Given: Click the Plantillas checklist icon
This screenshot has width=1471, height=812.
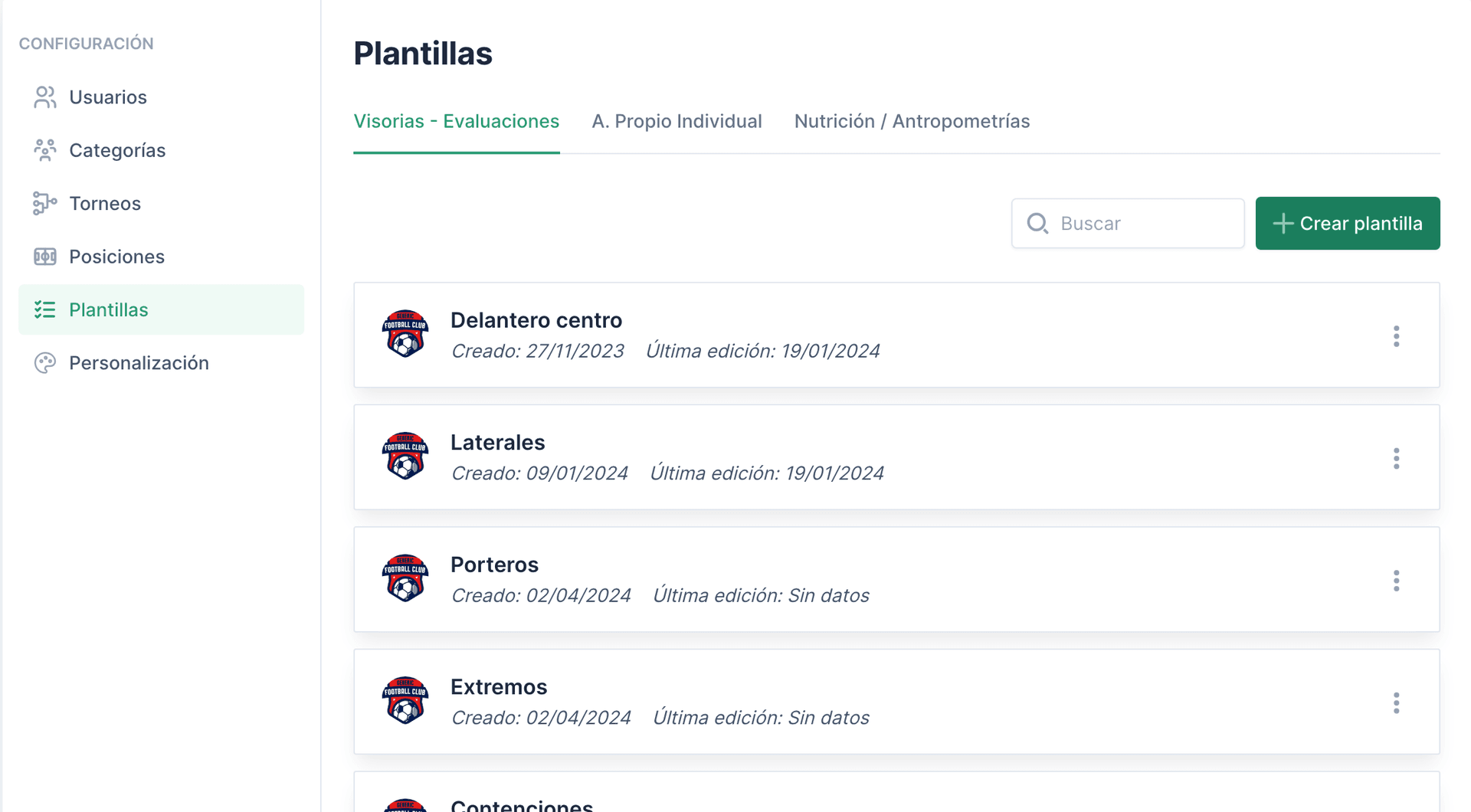Looking at the screenshot, I should (44, 309).
